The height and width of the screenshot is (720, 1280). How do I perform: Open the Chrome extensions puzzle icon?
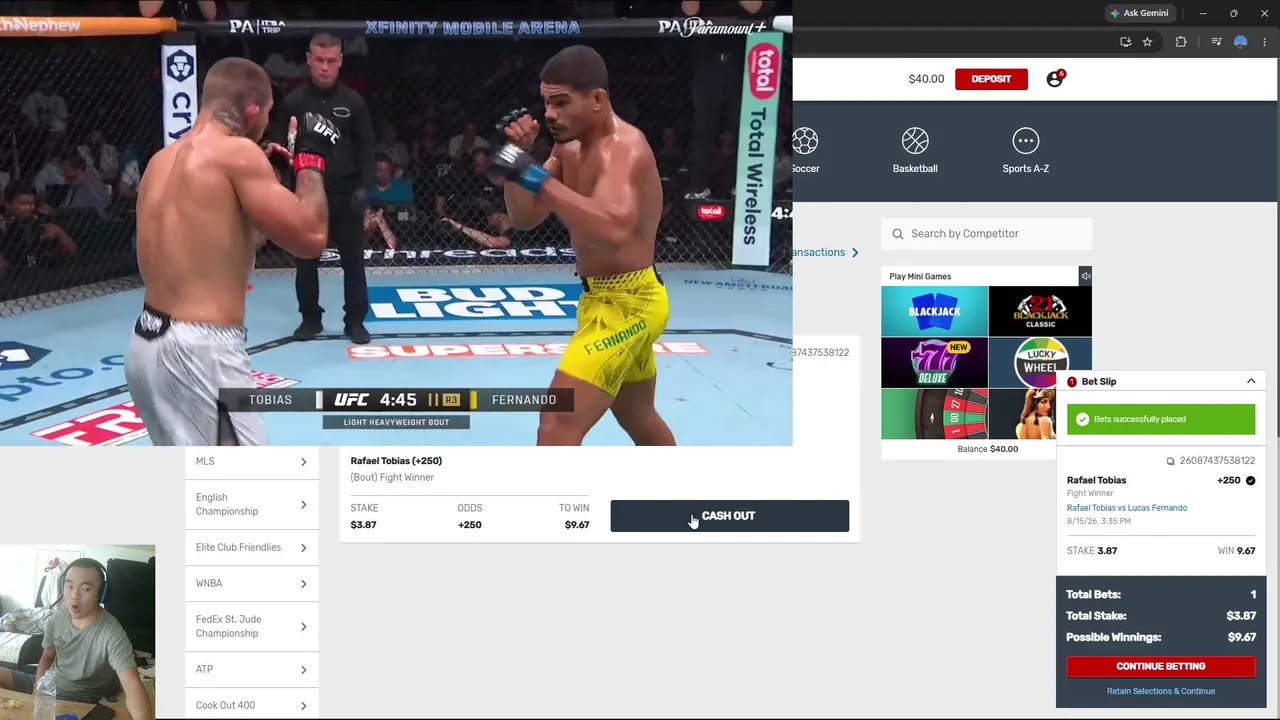pyautogui.click(x=1181, y=42)
